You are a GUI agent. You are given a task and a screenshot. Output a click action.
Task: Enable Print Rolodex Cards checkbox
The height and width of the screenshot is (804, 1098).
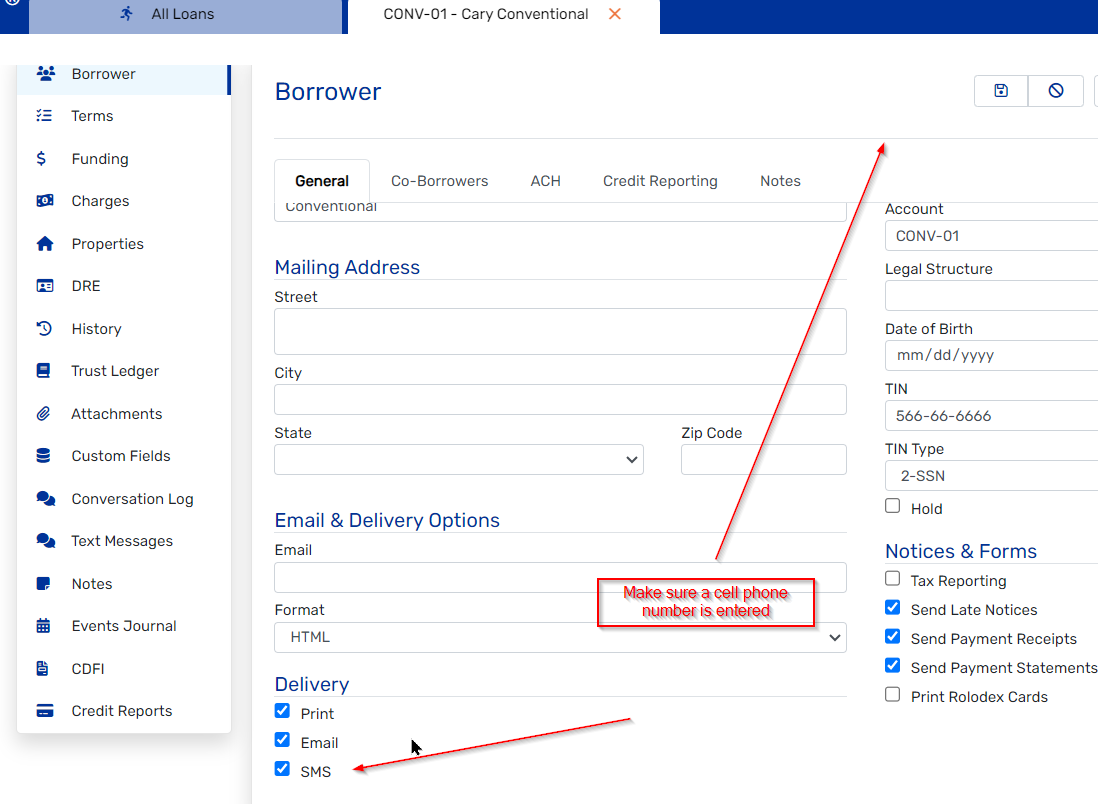click(893, 694)
